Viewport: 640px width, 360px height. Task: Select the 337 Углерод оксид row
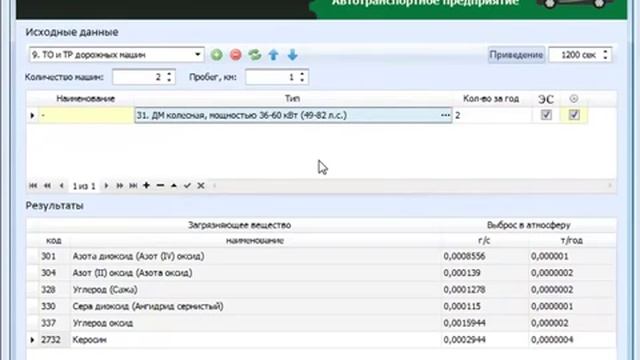click(x=322, y=323)
